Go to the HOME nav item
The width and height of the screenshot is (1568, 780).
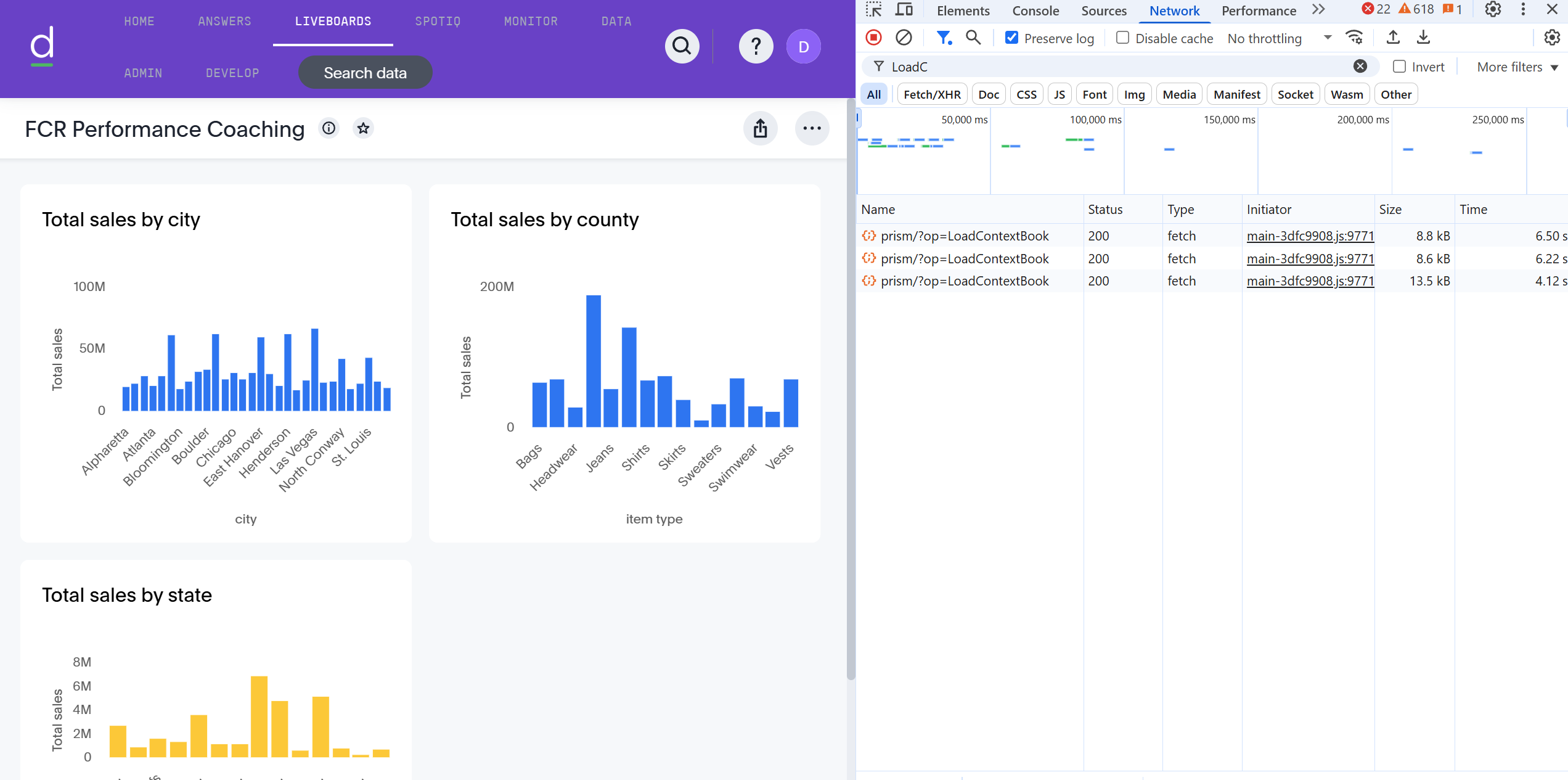pos(139,21)
